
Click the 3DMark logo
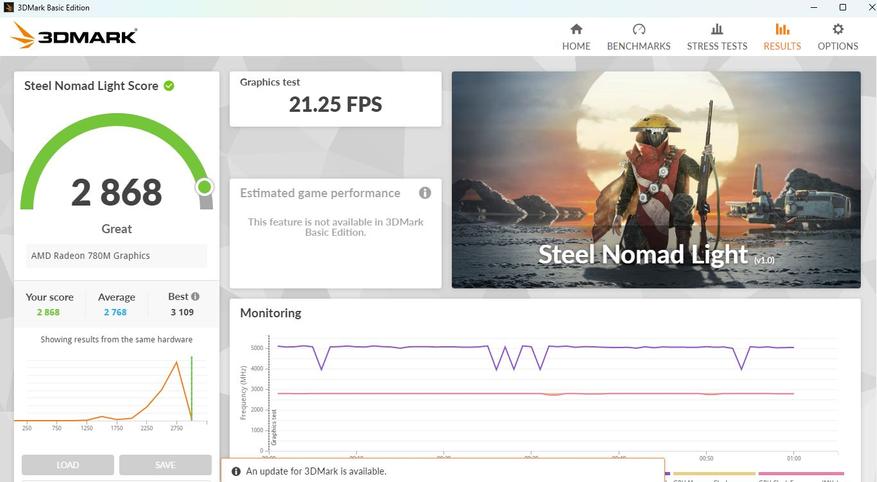(73, 36)
